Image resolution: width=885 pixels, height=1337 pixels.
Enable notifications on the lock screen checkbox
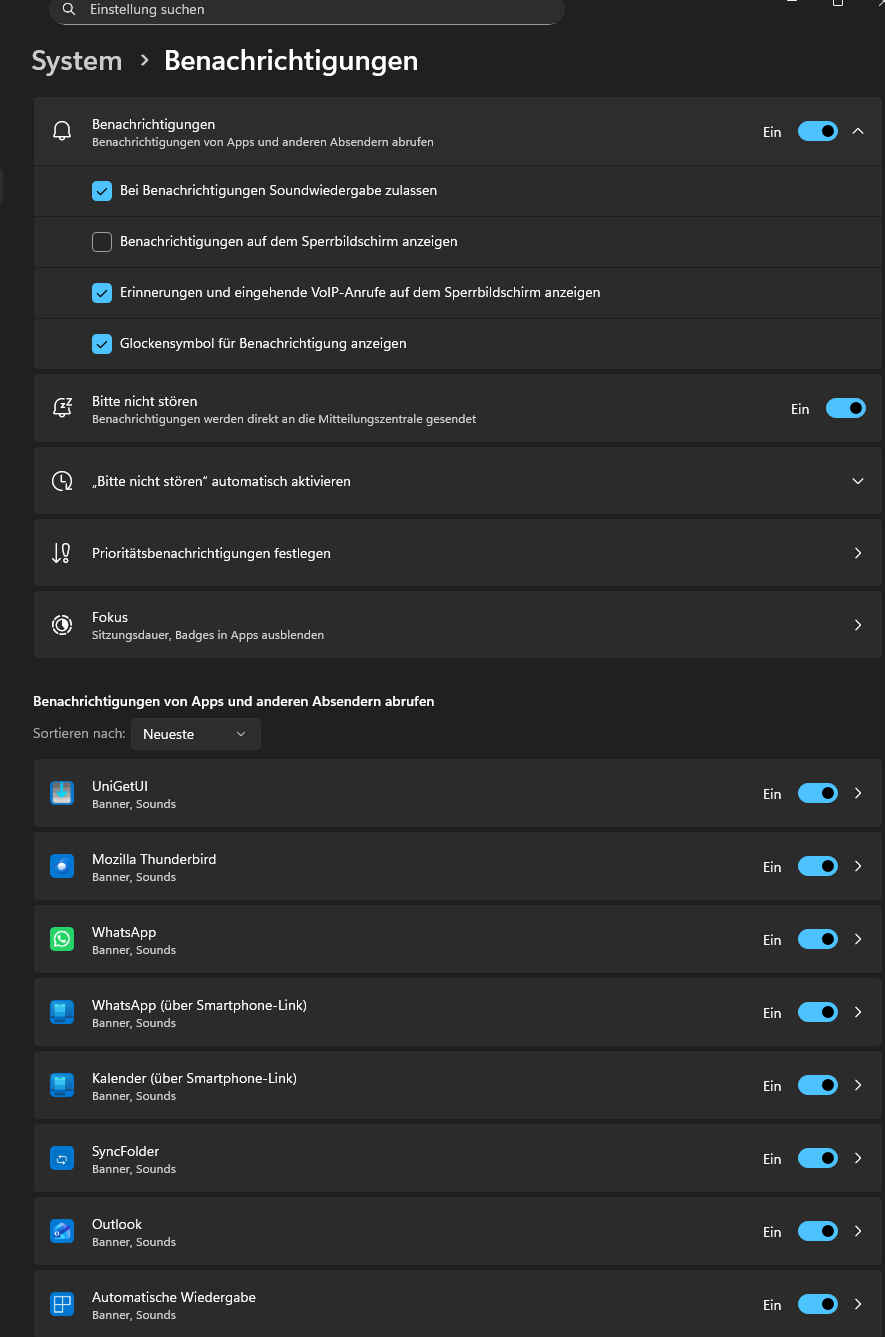click(x=102, y=242)
